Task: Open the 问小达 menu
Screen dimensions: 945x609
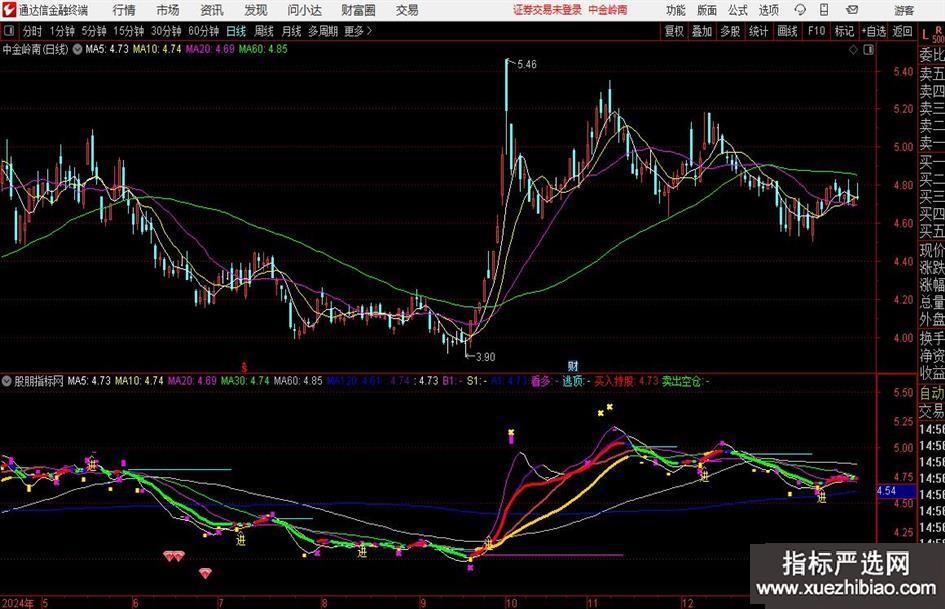Action: tap(304, 10)
